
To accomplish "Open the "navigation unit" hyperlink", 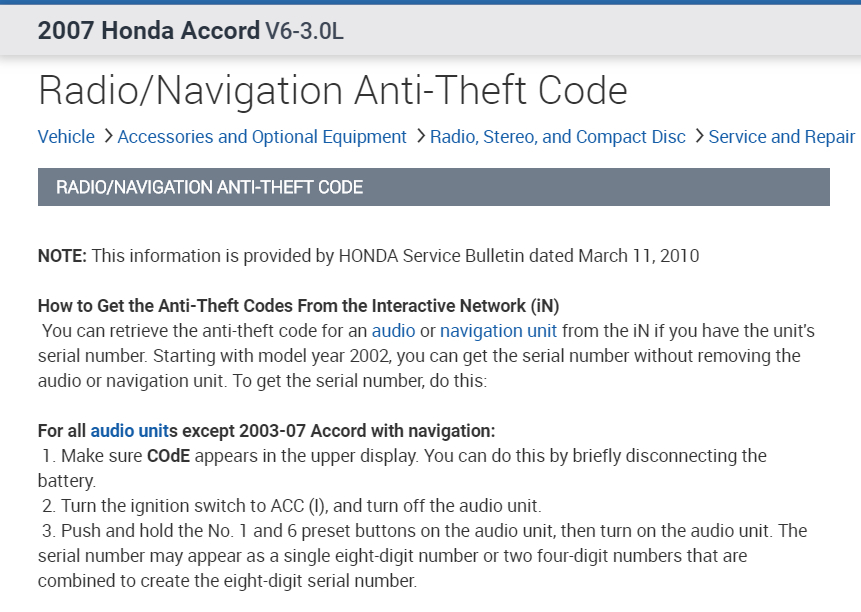I will click(x=498, y=330).
